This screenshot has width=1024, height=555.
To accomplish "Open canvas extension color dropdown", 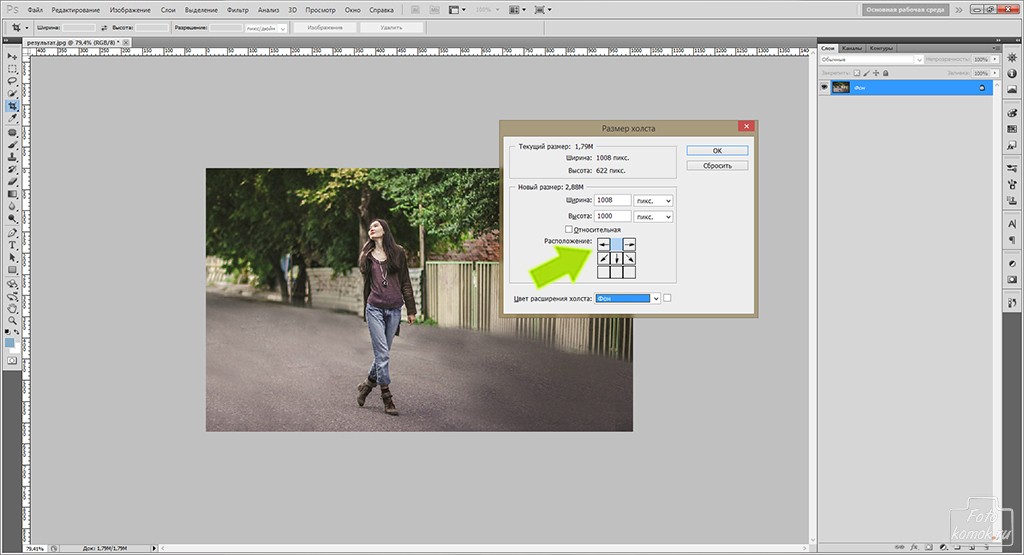I will 628,298.
